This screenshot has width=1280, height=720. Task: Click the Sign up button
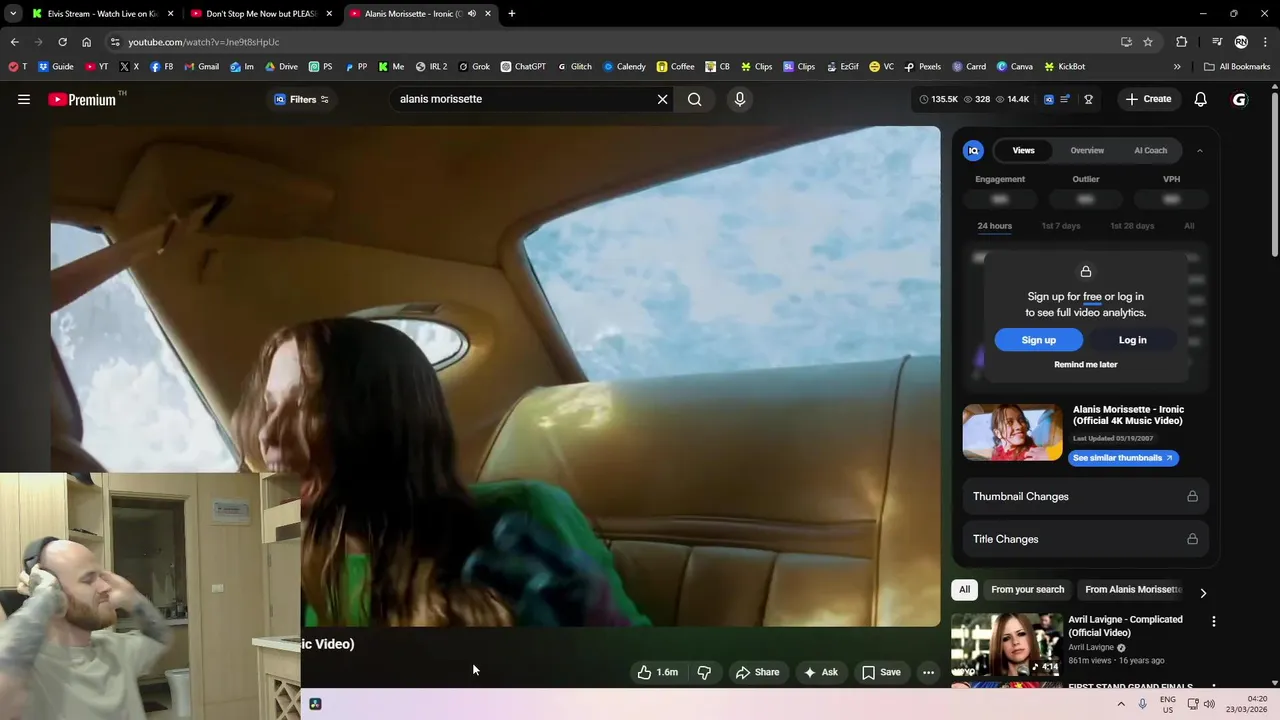pos(1039,340)
